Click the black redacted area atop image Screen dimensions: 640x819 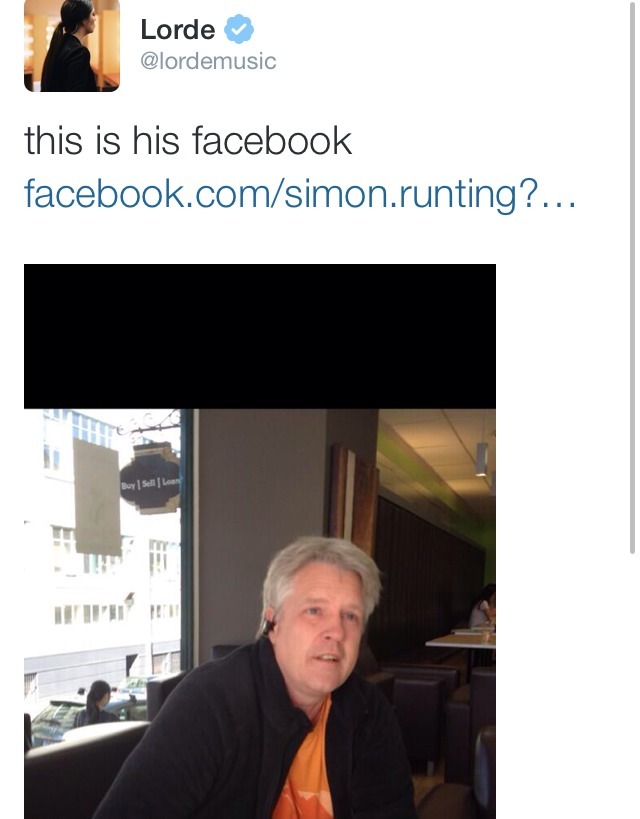[x=260, y=336]
